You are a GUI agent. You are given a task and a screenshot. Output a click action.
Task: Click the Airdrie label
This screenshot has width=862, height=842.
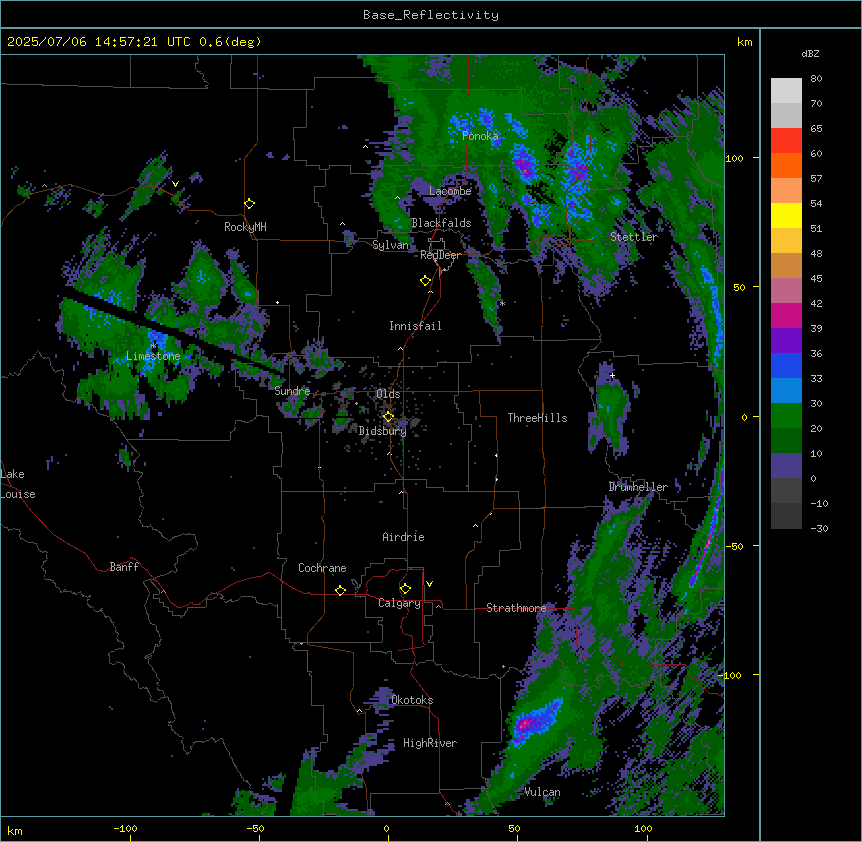click(404, 537)
